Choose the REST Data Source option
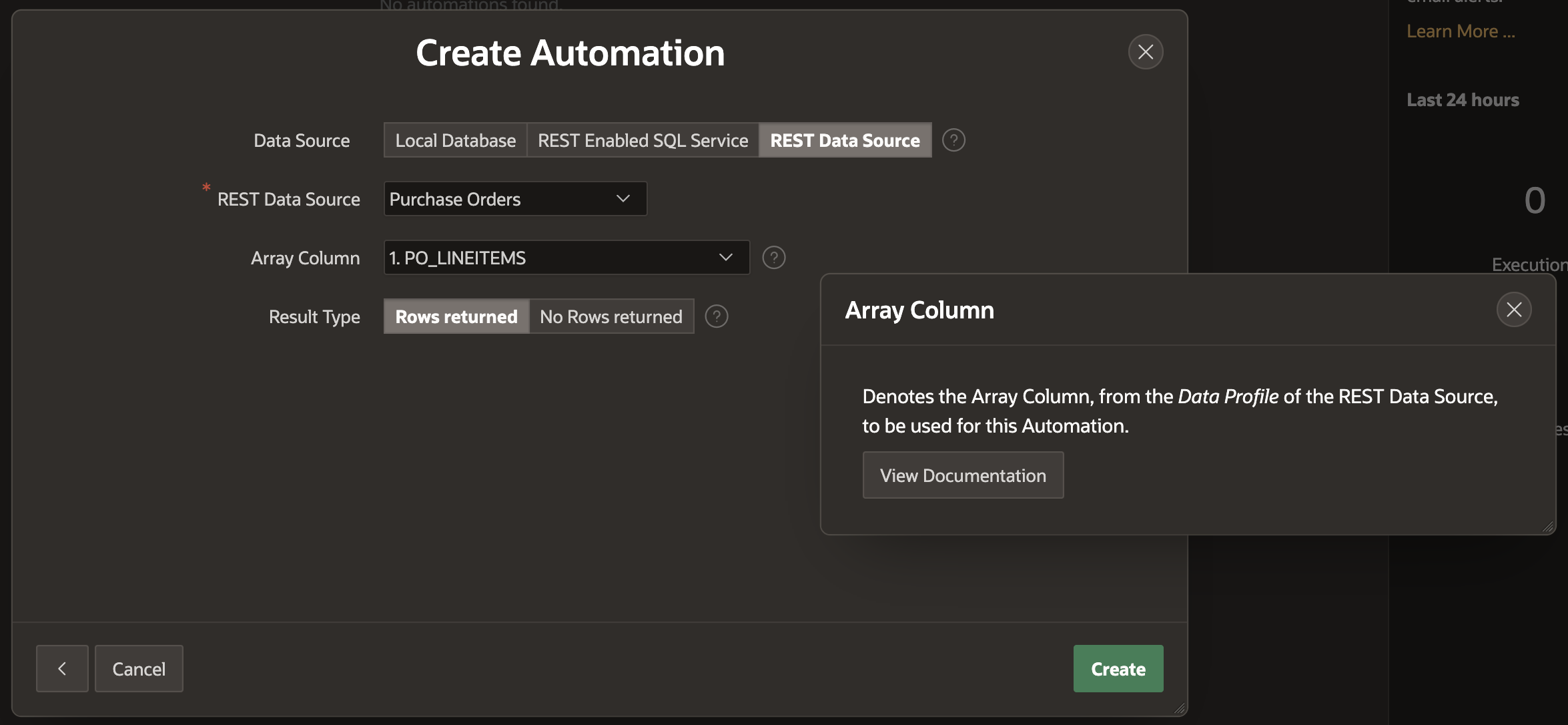Viewport: 1568px width, 725px height. click(845, 140)
